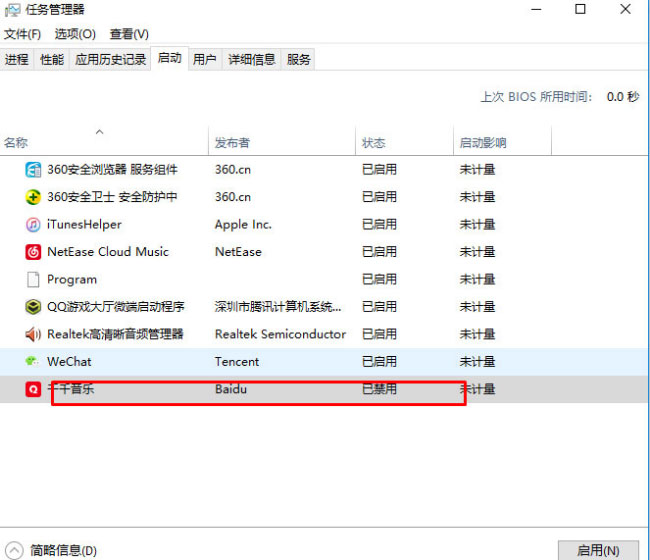Click the 未计量 impact of Program row
Viewport: 650px width, 560px height.
[x=478, y=279]
